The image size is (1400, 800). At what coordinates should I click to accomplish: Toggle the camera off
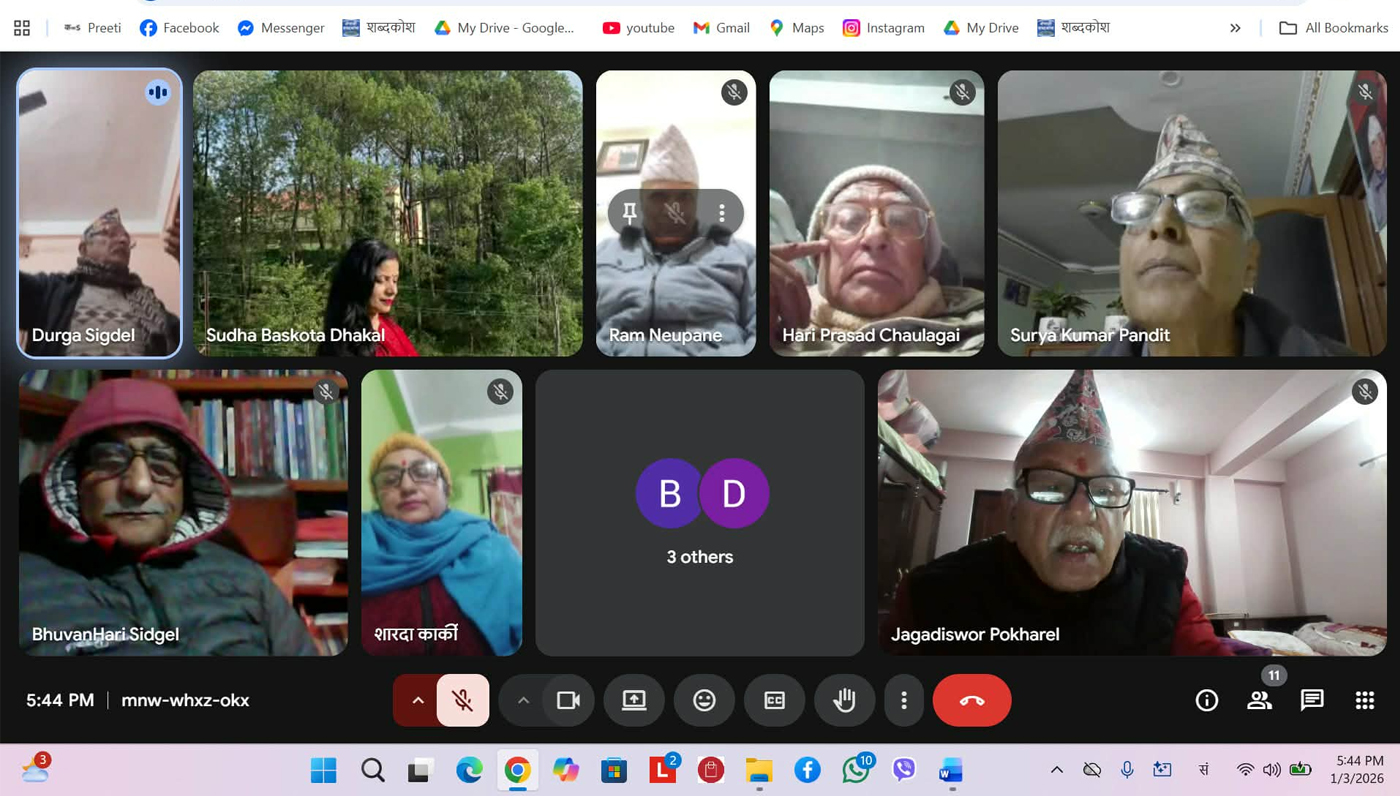pyautogui.click(x=568, y=701)
